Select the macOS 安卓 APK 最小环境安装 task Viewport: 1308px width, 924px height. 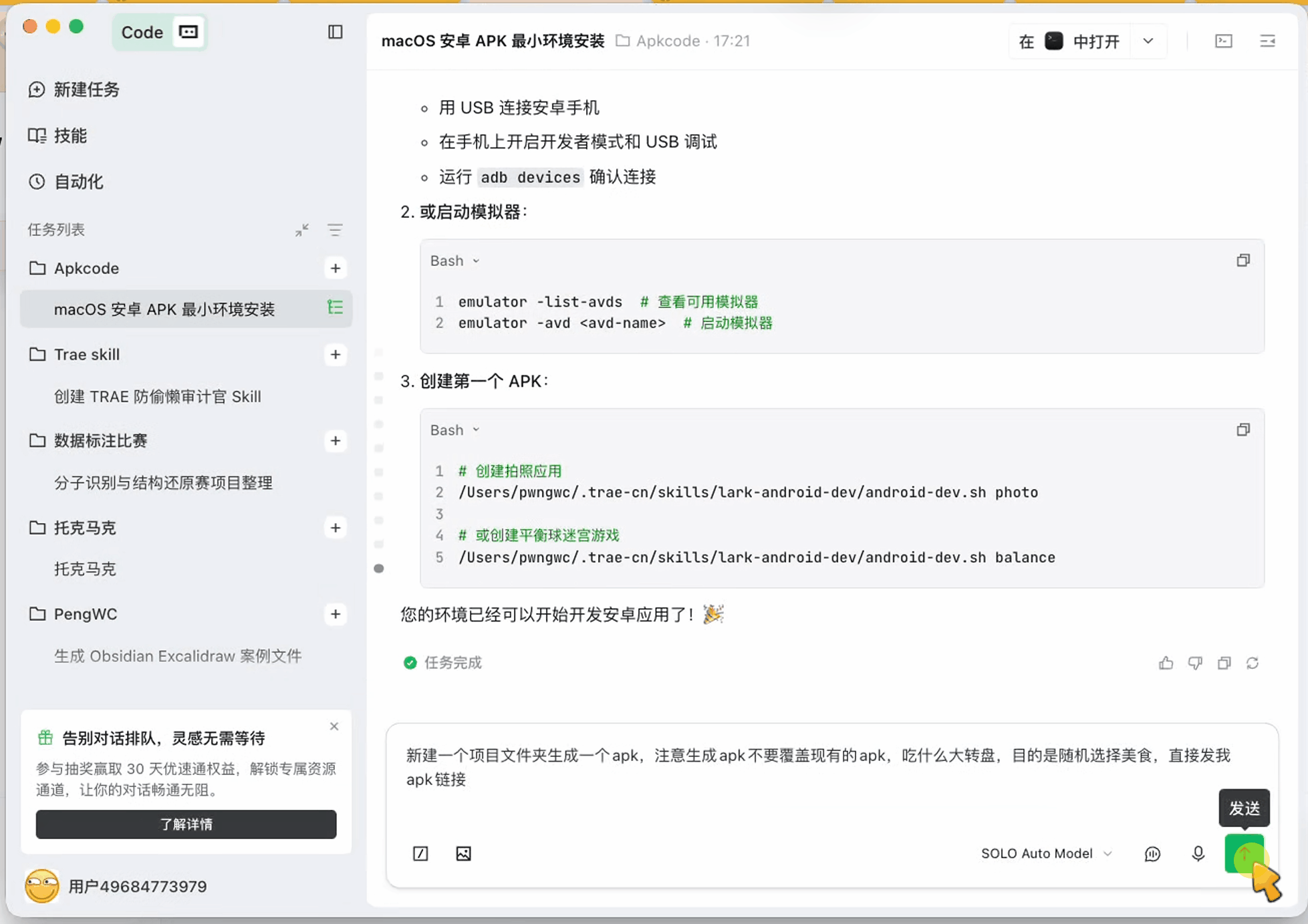[x=186, y=309]
